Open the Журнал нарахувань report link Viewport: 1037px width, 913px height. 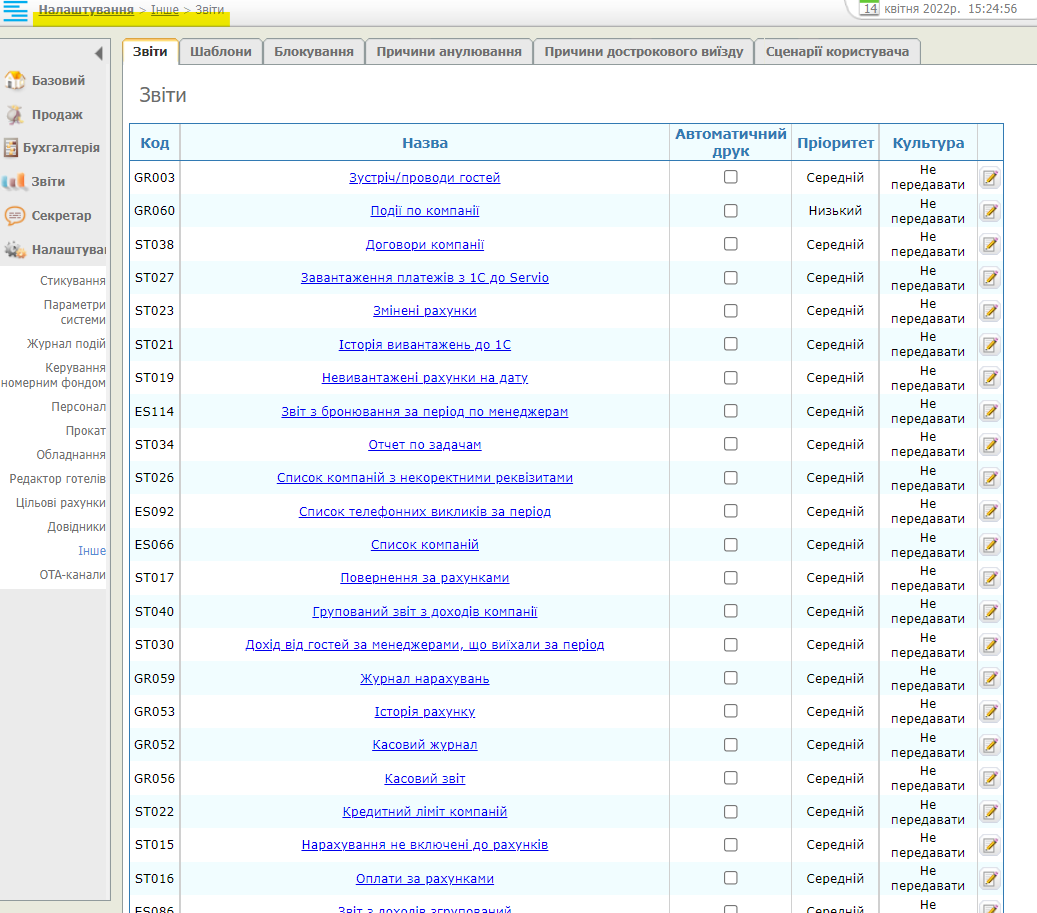tap(424, 679)
